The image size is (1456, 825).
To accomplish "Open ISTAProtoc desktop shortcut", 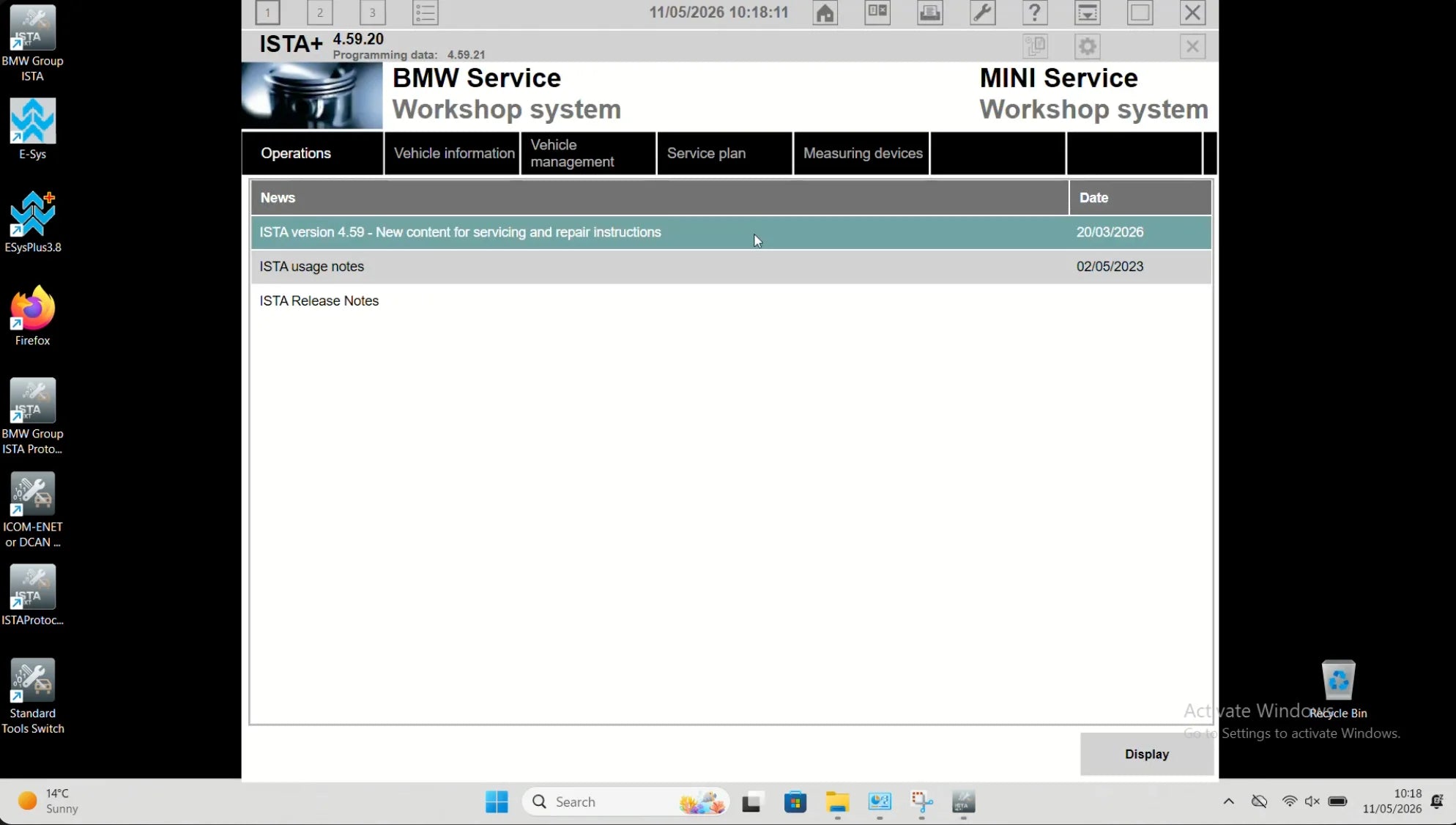I will [x=32, y=595].
